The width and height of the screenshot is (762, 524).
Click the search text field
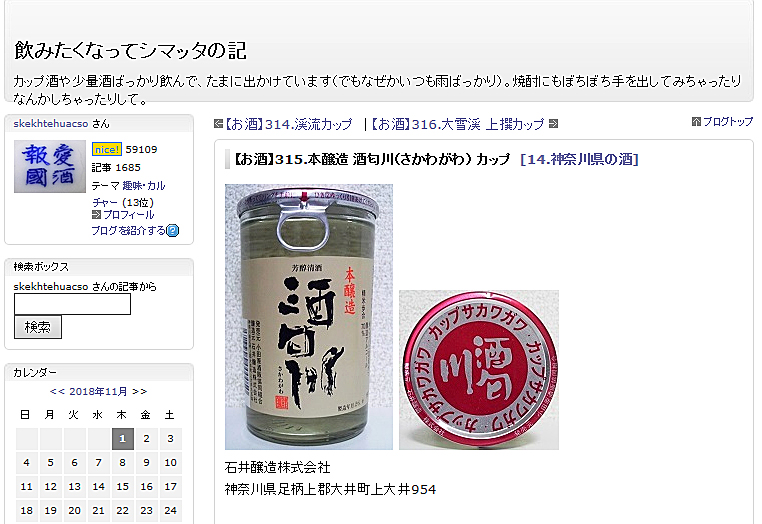tap(72, 304)
